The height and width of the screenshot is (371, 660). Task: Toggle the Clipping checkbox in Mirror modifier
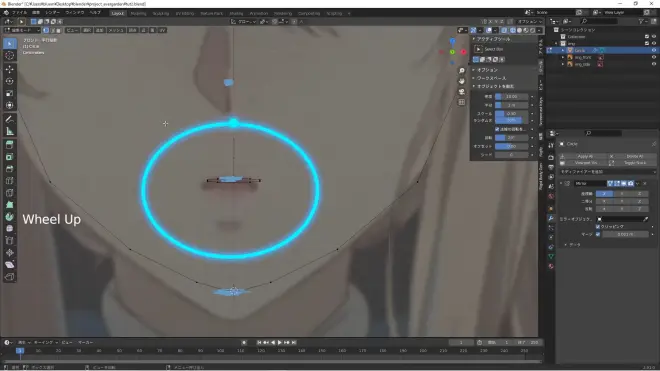[x=598, y=227]
